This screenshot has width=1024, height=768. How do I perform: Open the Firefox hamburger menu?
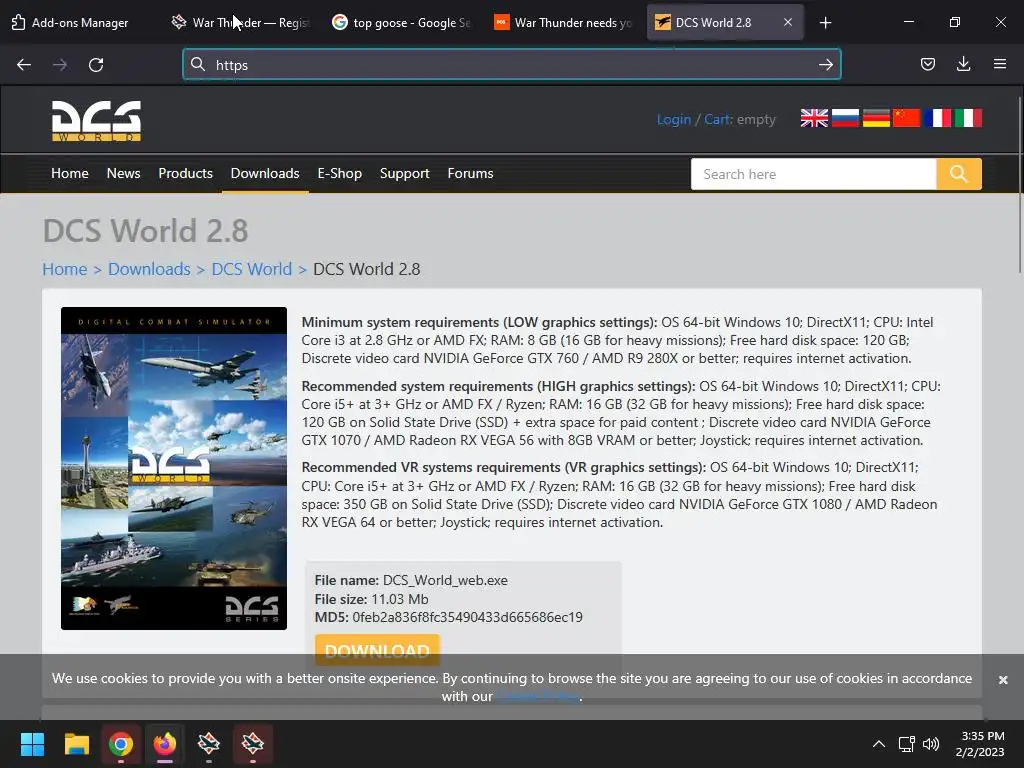(x=1000, y=64)
